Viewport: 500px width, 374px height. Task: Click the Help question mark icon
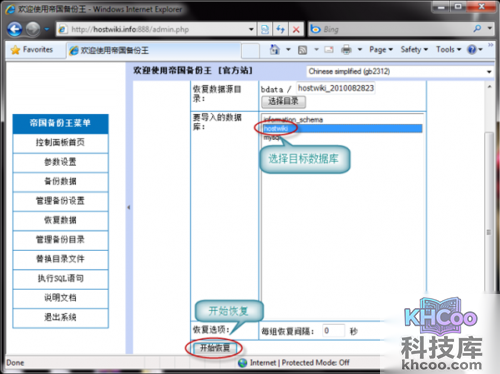(x=472, y=50)
